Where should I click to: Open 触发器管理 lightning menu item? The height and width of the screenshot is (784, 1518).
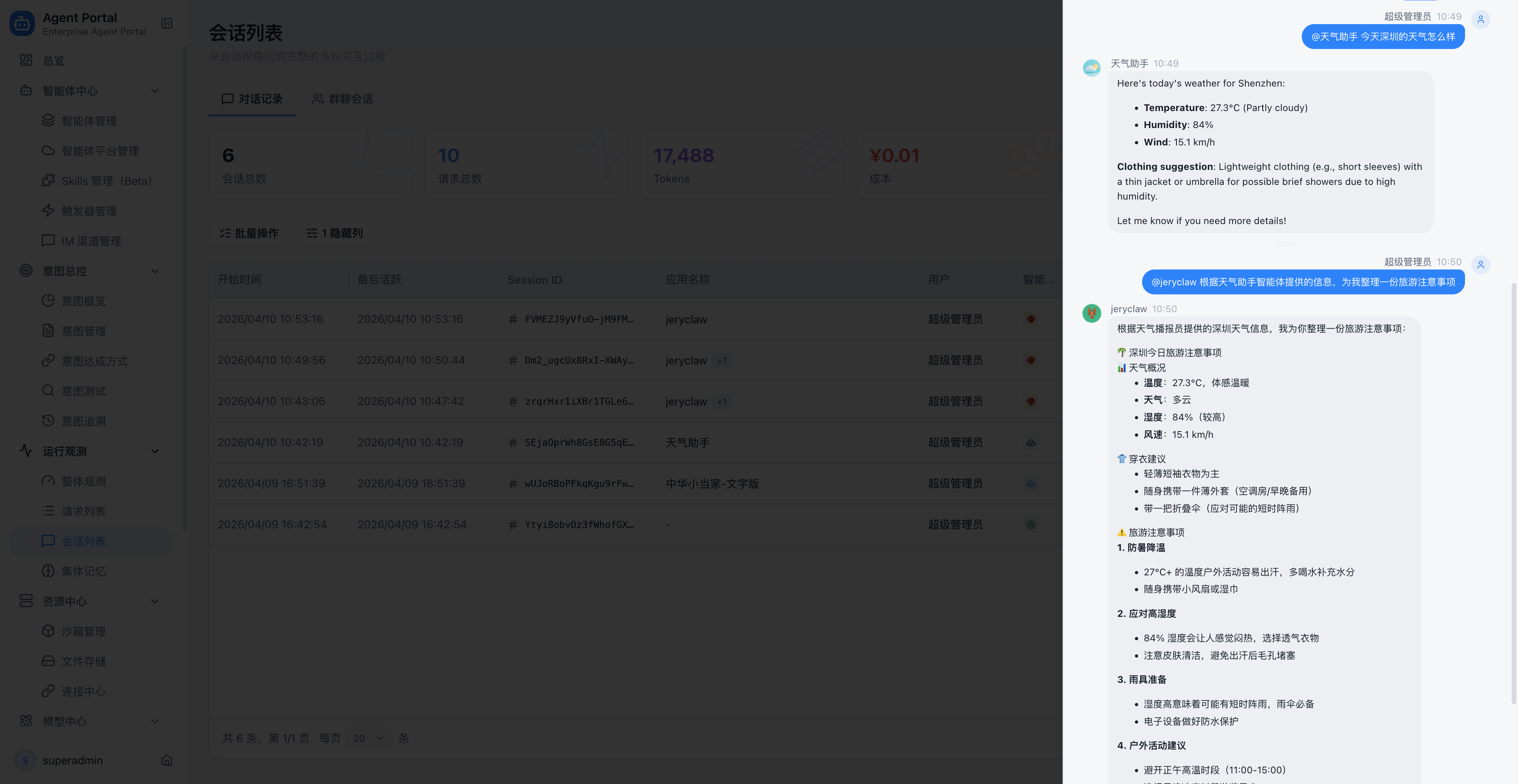89,211
